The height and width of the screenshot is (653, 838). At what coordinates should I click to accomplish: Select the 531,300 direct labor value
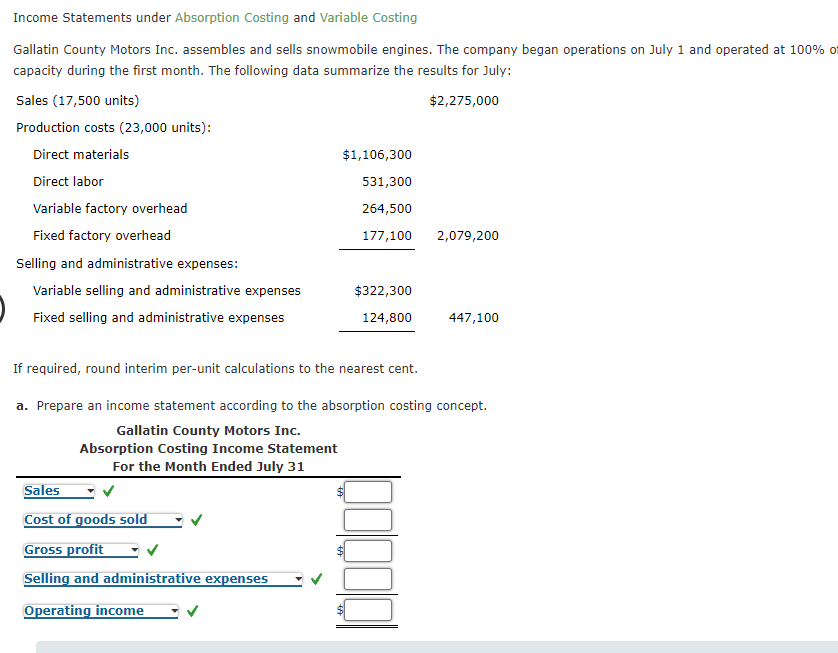(x=387, y=182)
